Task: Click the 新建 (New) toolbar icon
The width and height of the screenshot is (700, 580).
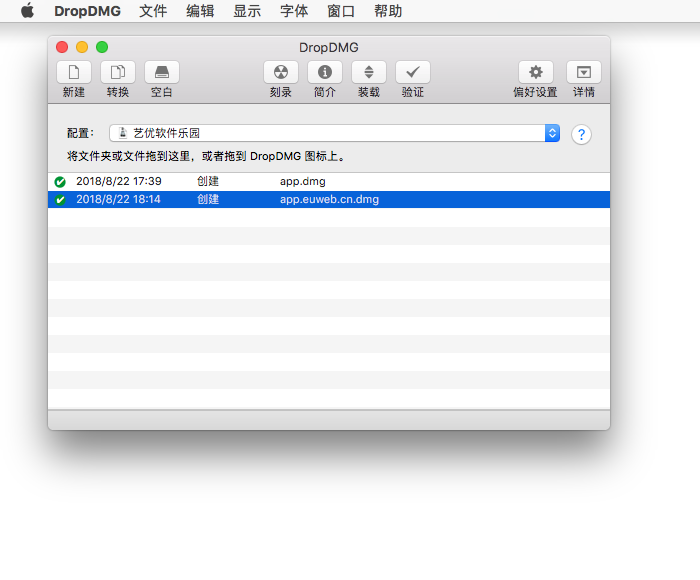Action: point(74,72)
